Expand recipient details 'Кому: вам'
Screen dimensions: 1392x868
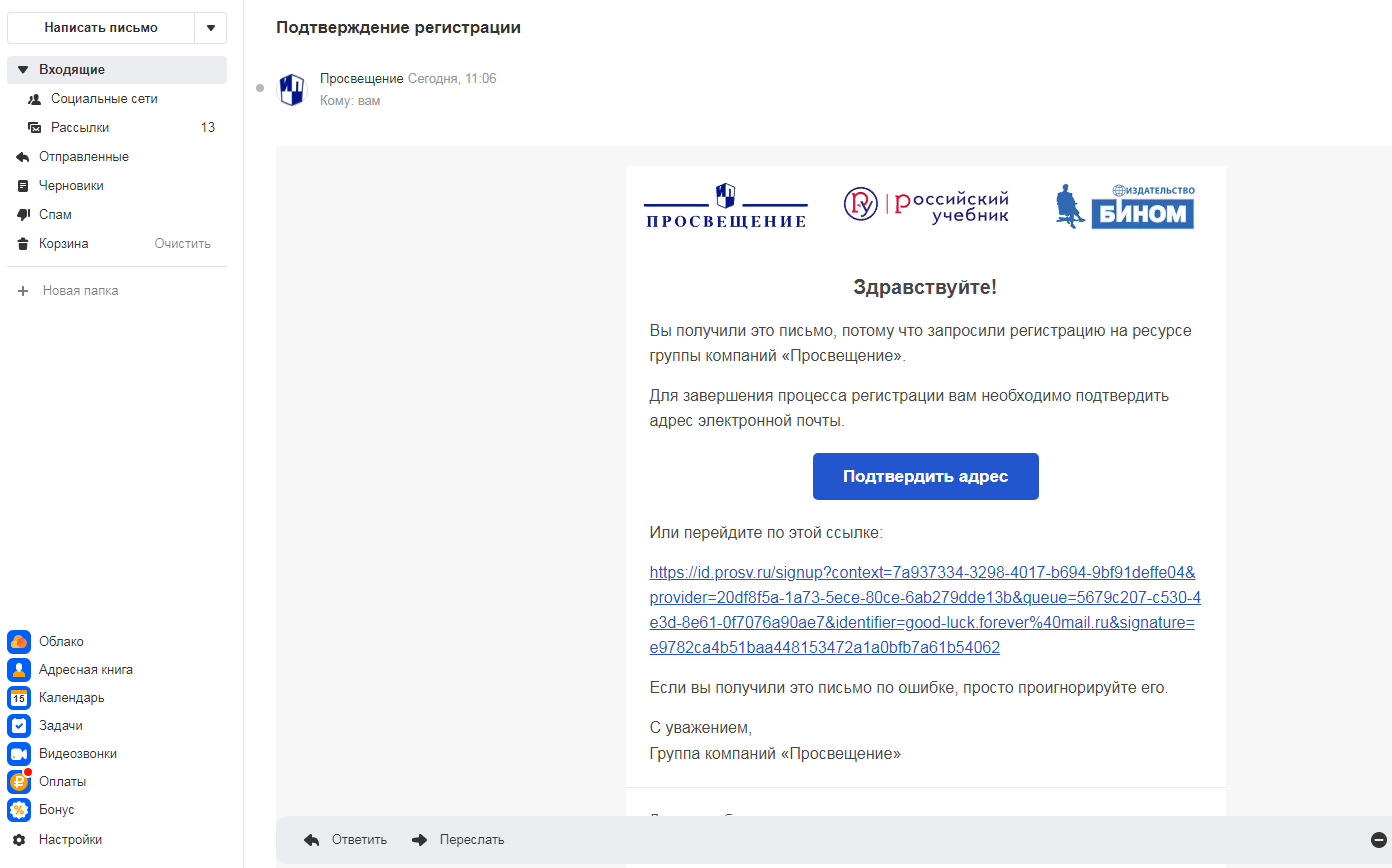point(350,101)
